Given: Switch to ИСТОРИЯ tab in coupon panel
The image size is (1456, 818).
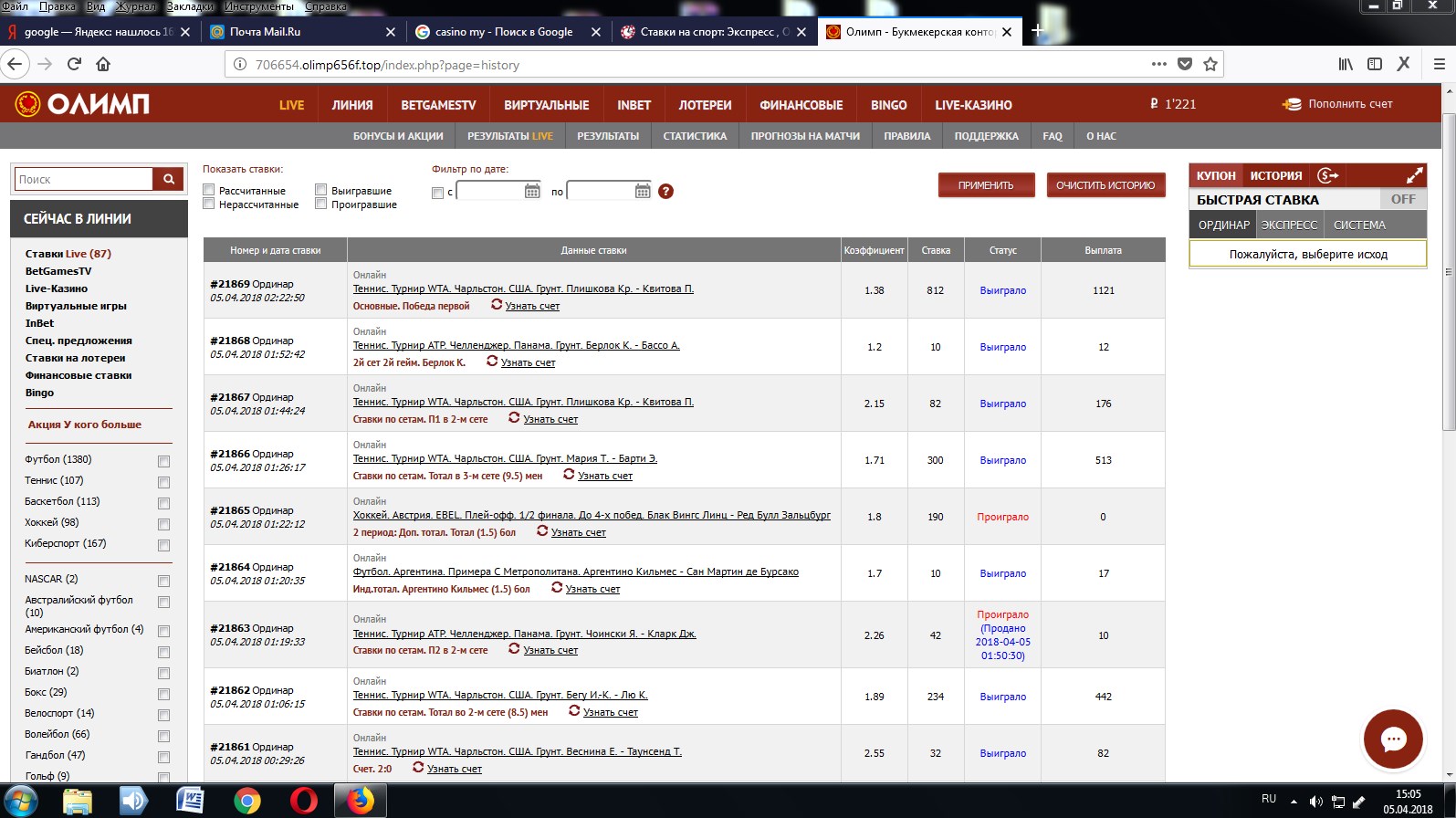Looking at the screenshot, I should [x=1276, y=175].
